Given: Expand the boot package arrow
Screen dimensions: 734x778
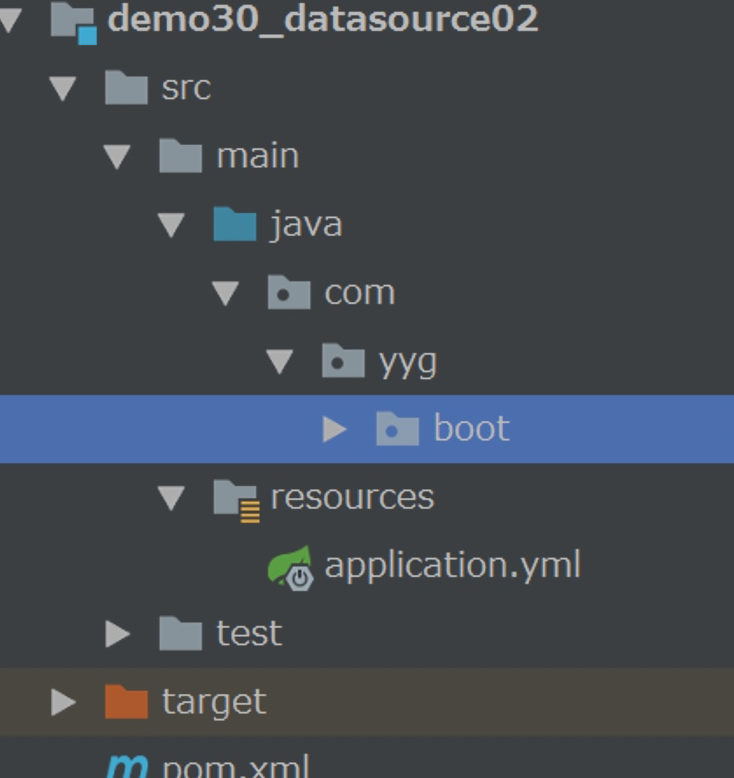Looking at the screenshot, I should (x=334, y=429).
